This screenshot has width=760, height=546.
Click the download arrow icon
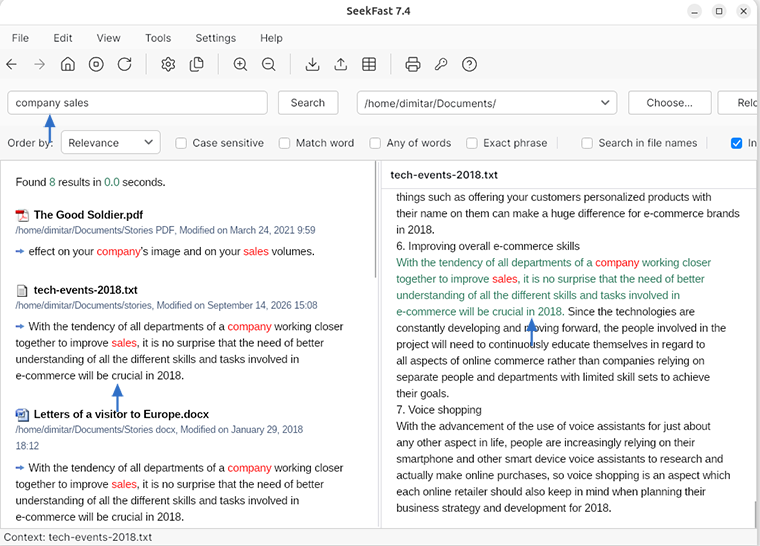[313, 64]
